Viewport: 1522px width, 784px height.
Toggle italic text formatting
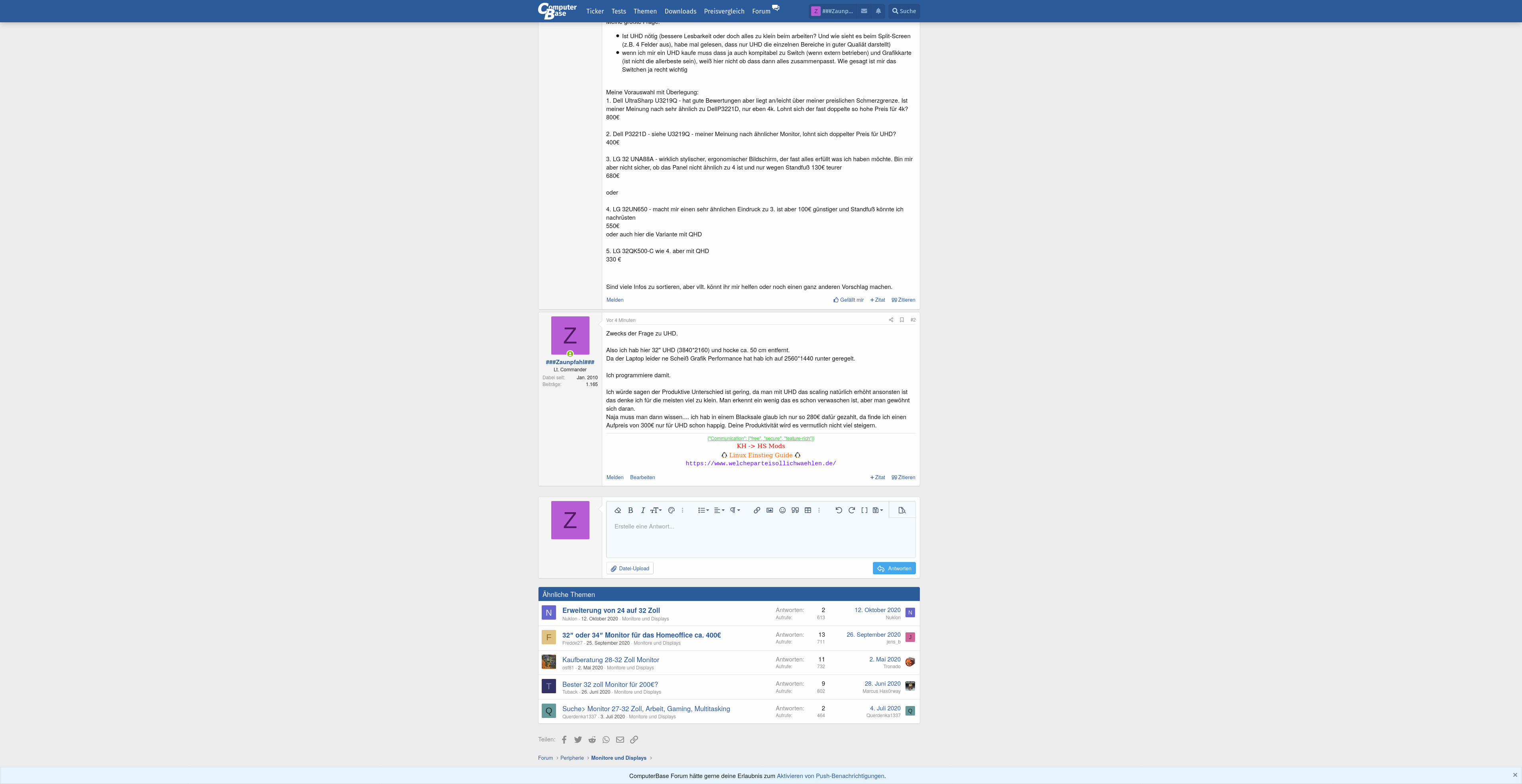pos(643,511)
